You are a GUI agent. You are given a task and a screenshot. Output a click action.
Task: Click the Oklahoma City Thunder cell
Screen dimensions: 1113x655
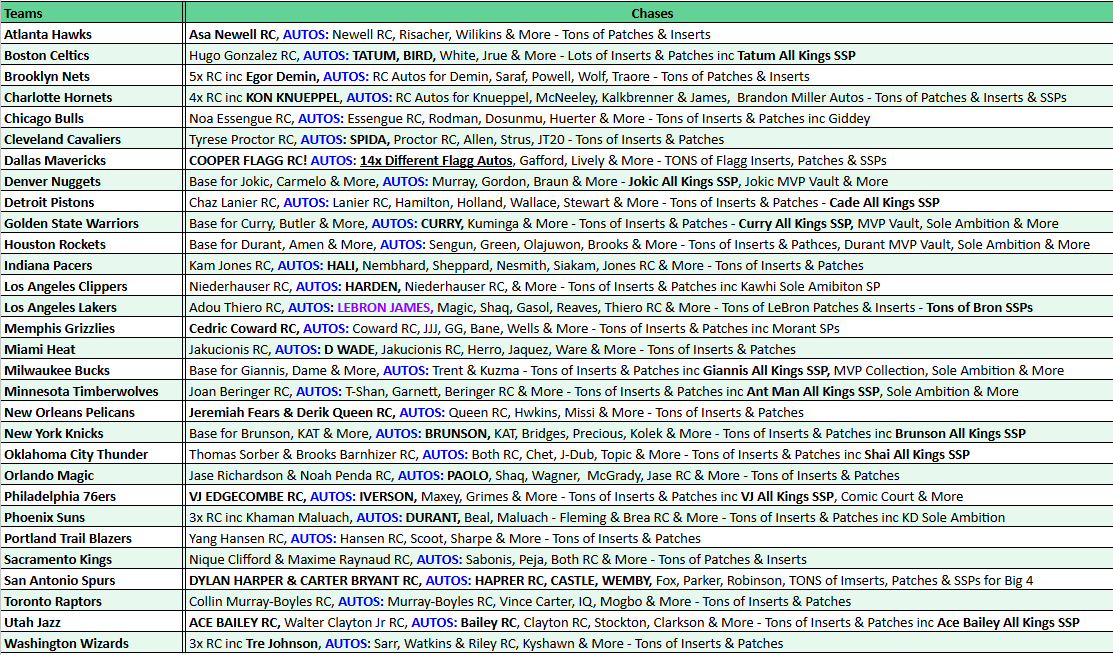pos(92,454)
